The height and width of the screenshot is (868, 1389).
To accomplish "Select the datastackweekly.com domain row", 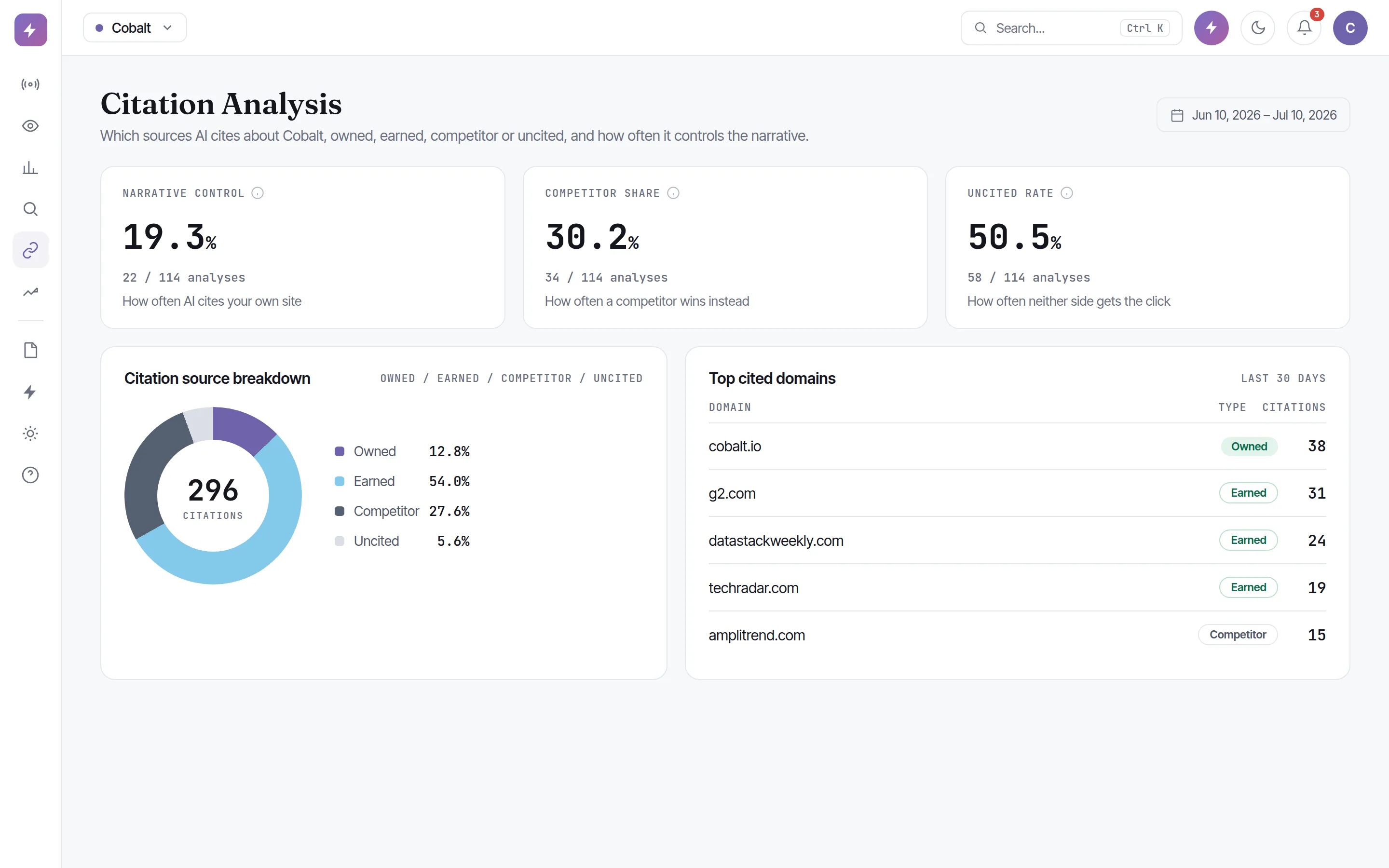I will click(x=1017, y=540).
